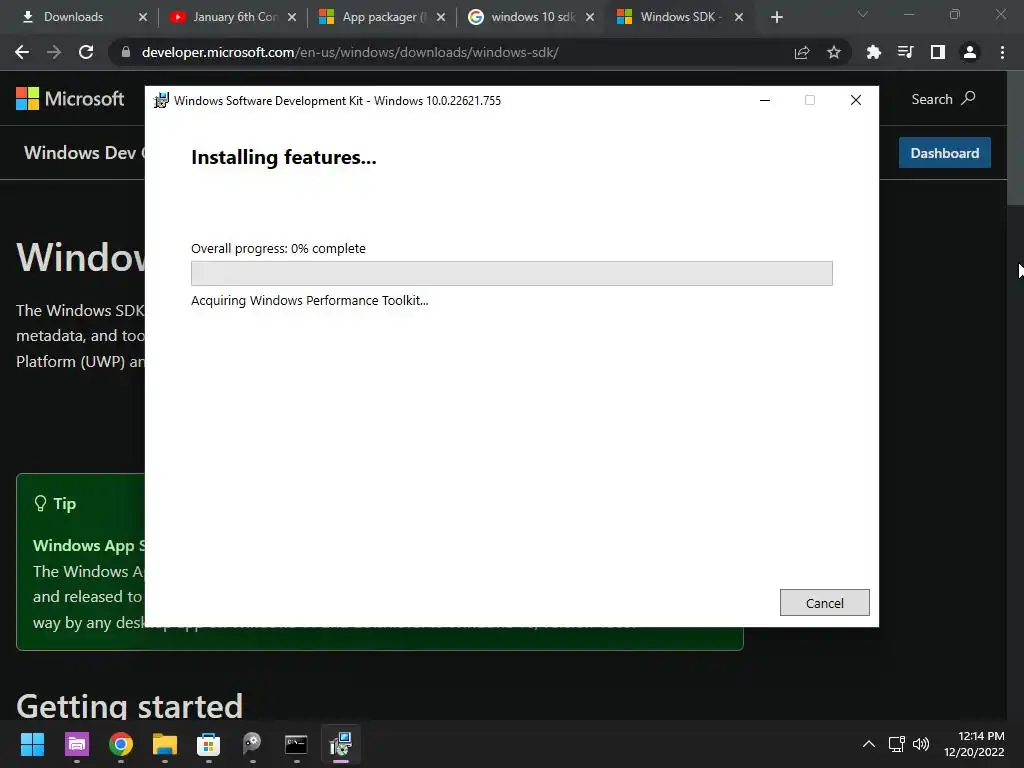Image resolution: width=1024 pixels, height=768 pixels.
Task: Switch to the App packager tab
Action: coord(384,17)
